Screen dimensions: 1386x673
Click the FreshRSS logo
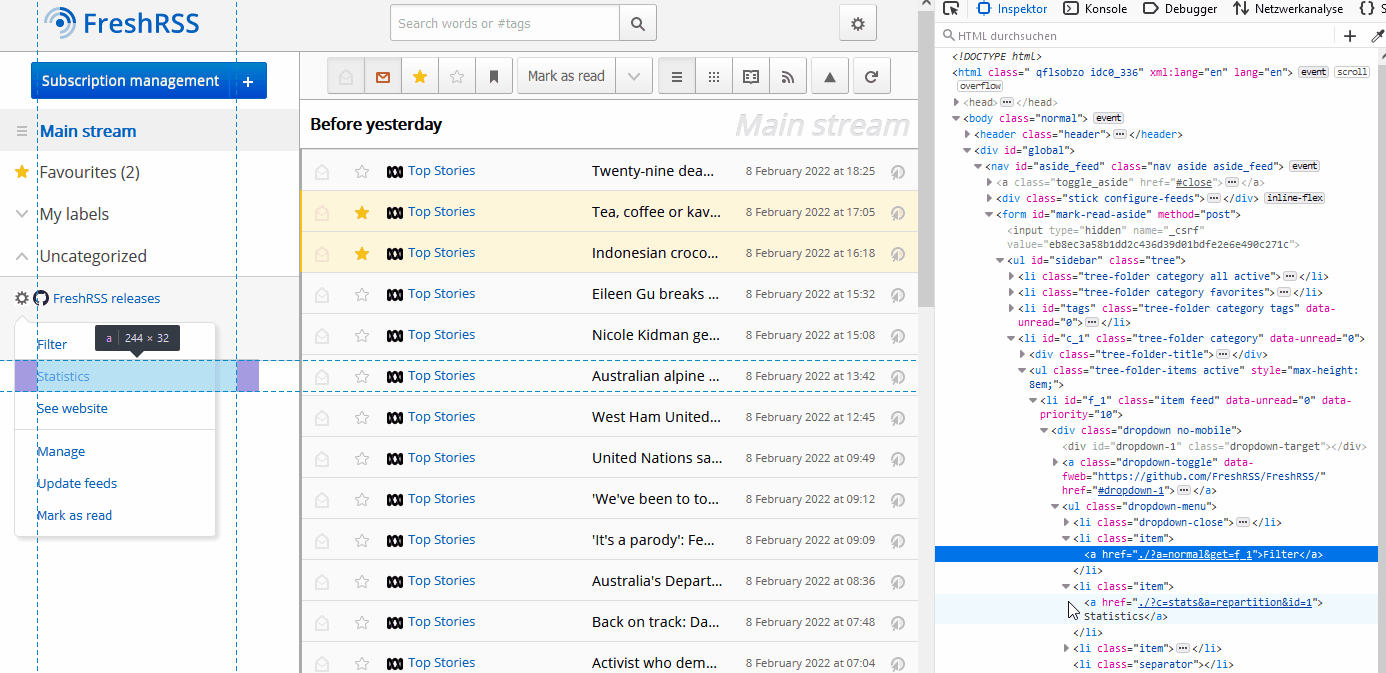click(122, 22)
